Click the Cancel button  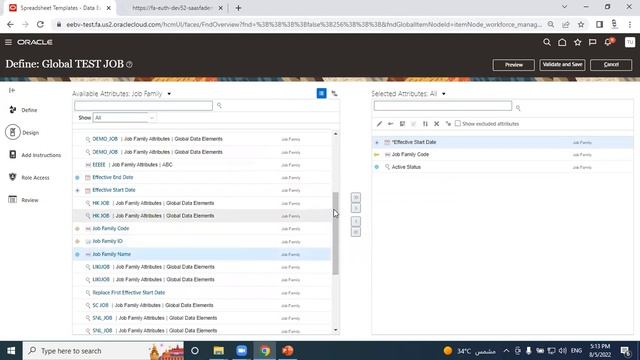(611, 64)
